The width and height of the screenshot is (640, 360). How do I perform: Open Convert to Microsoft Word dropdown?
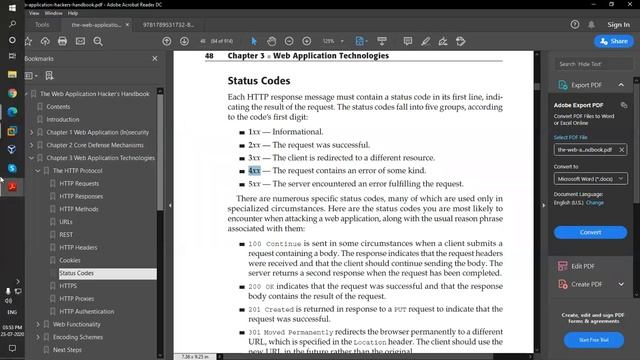[591, 179]
